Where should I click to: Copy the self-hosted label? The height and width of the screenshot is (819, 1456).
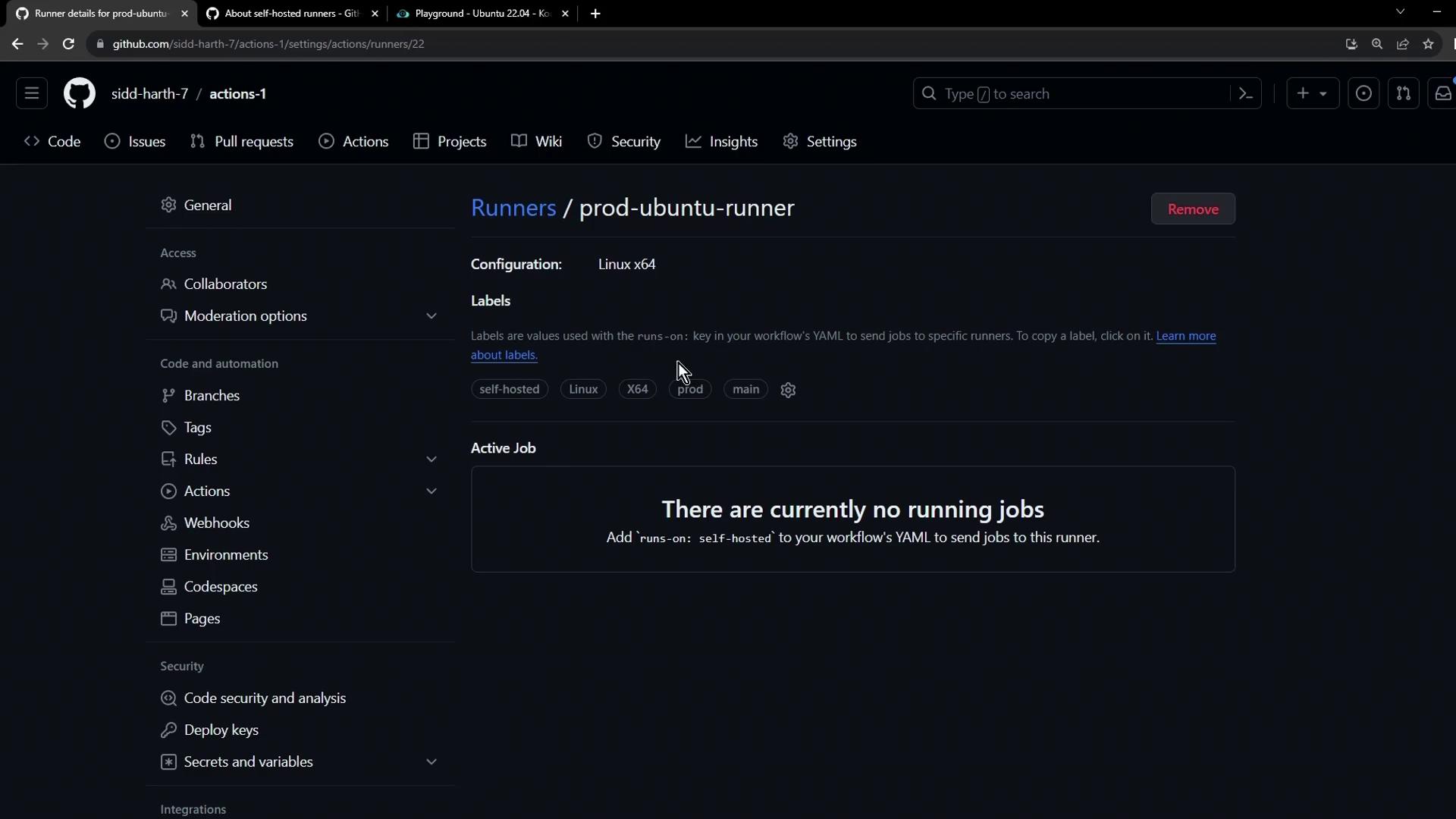coord(509,390)
